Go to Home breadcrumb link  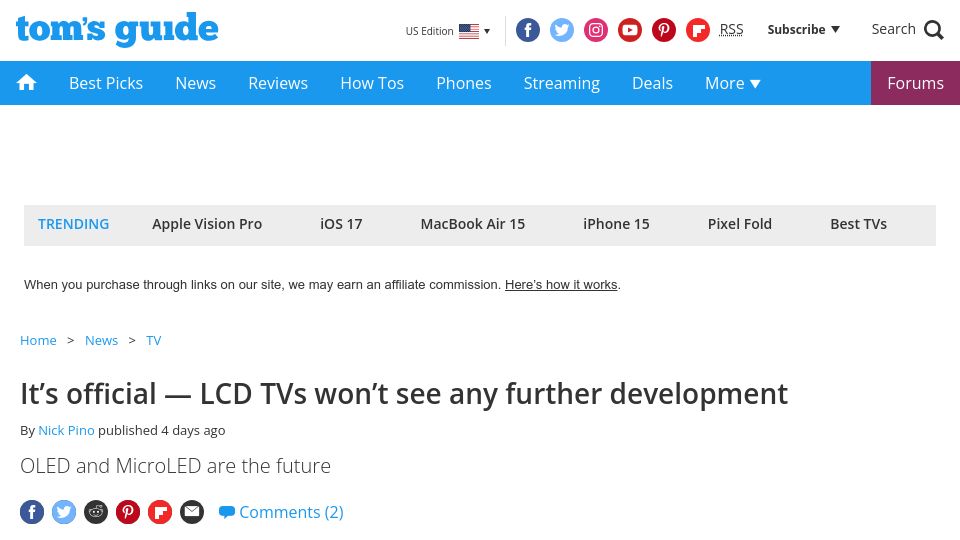(38, 340)
